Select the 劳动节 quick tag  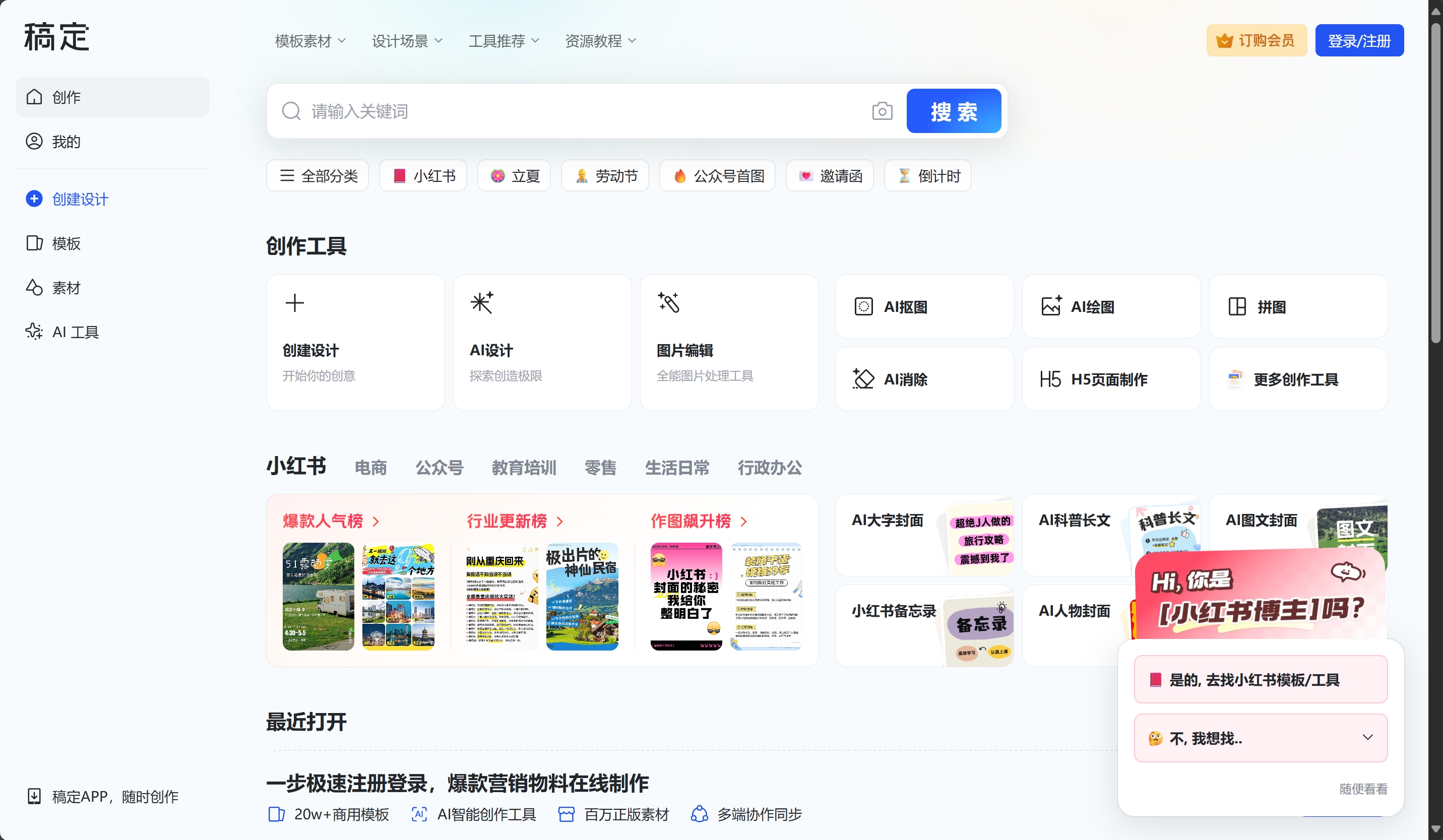[x=605, y=176]
